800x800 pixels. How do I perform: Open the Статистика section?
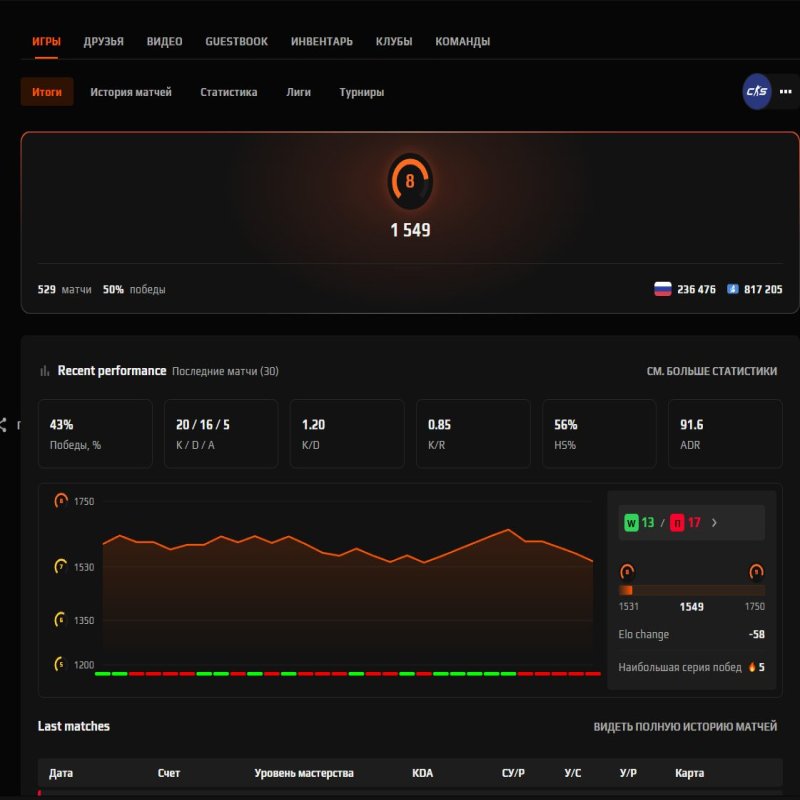click(229, 92)
